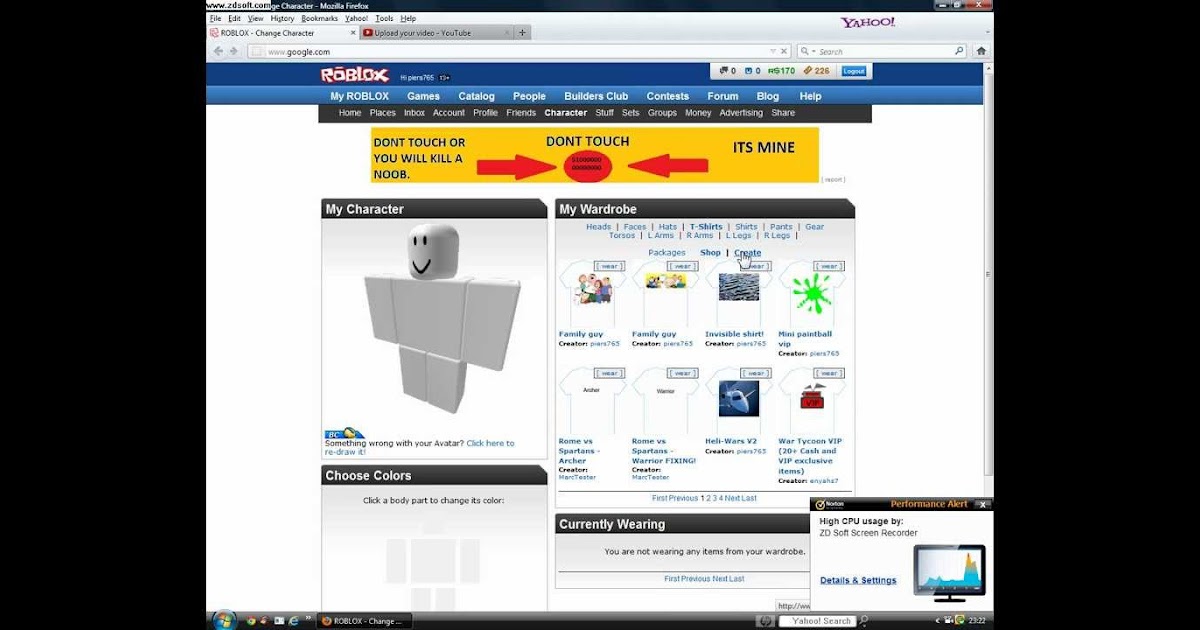Wear the Invisible shirt t-shirt
1200x630 pixels.
756,266
